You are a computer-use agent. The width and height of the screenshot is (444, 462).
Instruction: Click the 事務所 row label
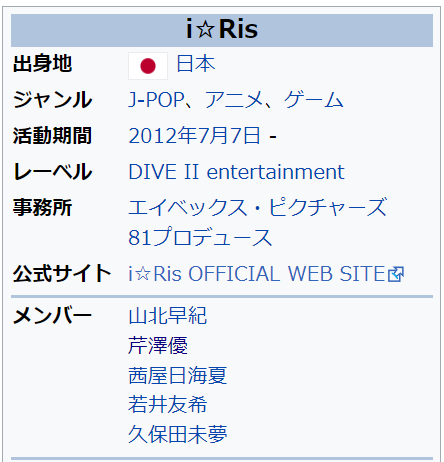coord(42,207)
